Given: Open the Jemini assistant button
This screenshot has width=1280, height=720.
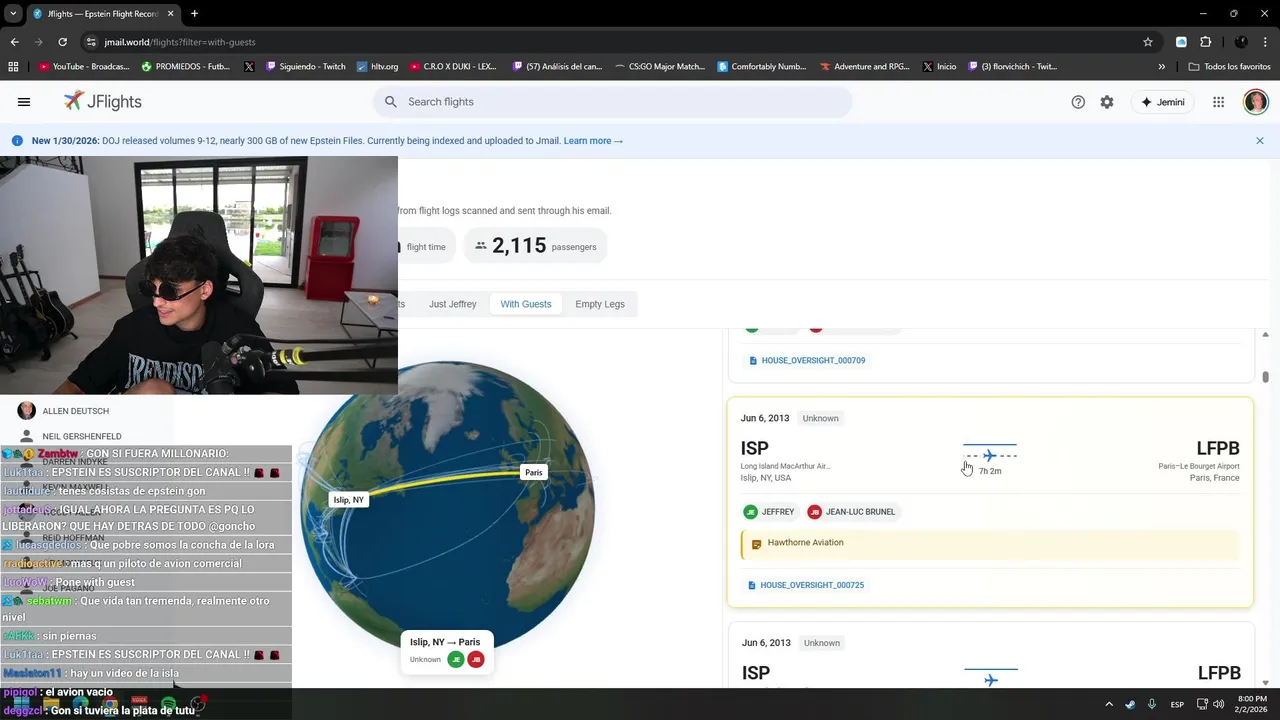Looking at the screenshot, I should pyautogui.click(x=1162, y=102).
